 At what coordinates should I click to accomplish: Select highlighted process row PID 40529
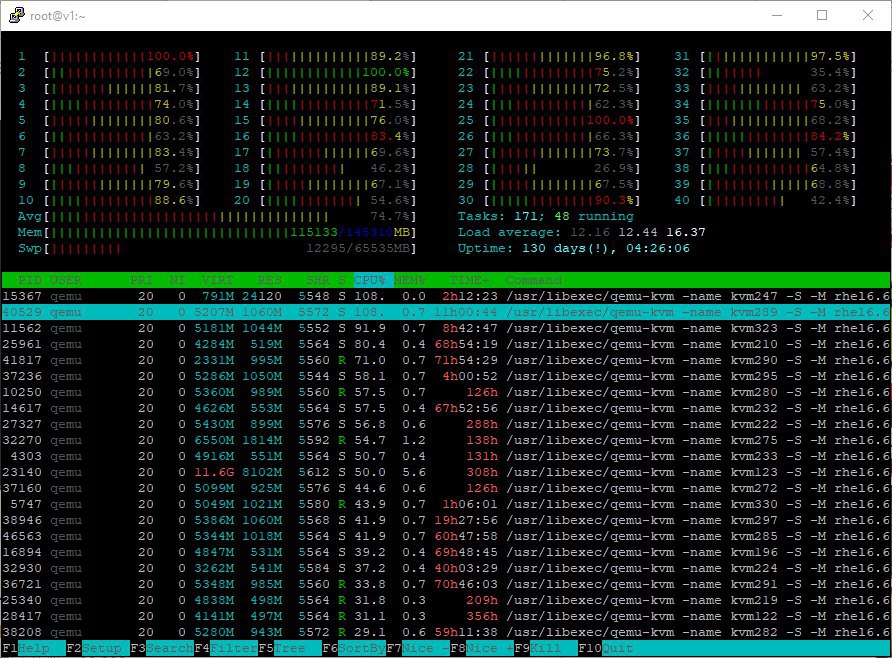446,312
